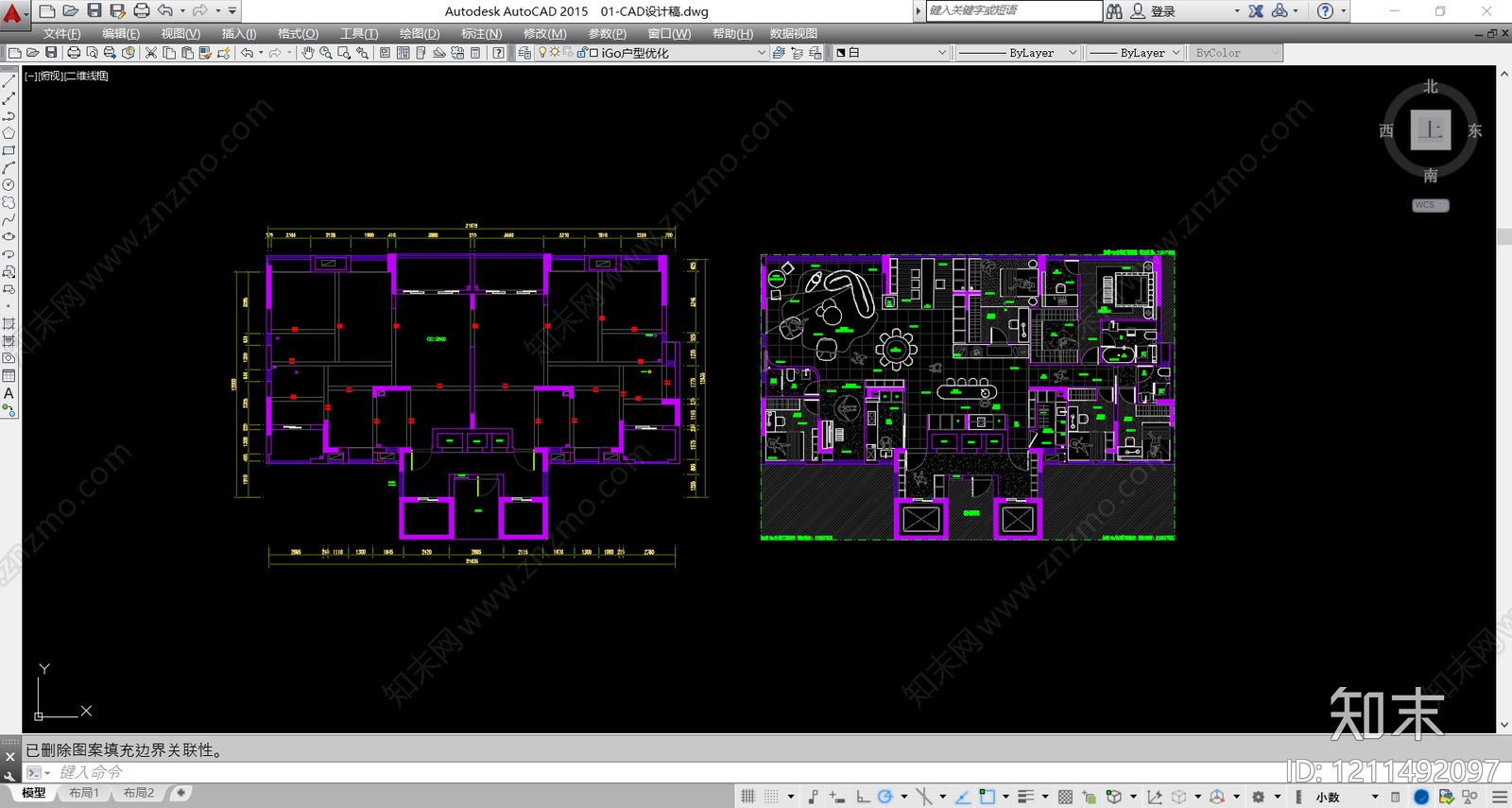The image size is (1512, 808).
Task: Open Autodesk Exchange Apps (X) icon
Action: 1256,11
